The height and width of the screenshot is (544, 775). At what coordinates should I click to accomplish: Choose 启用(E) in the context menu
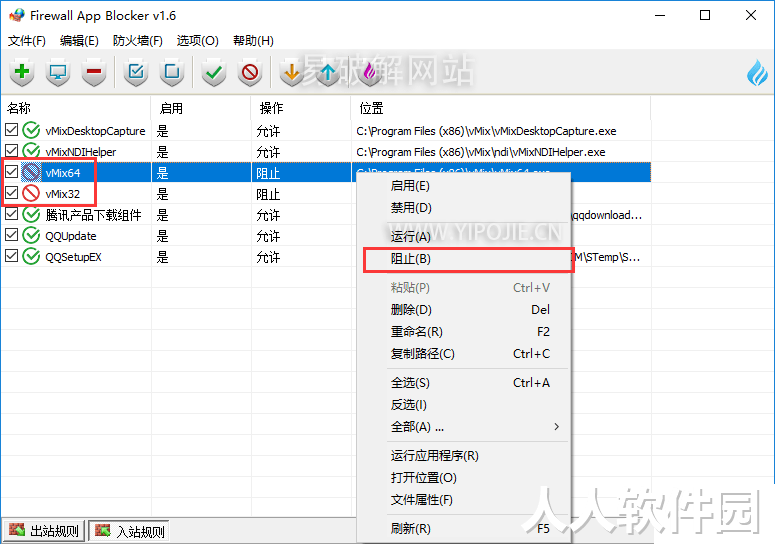coord(464,186)
